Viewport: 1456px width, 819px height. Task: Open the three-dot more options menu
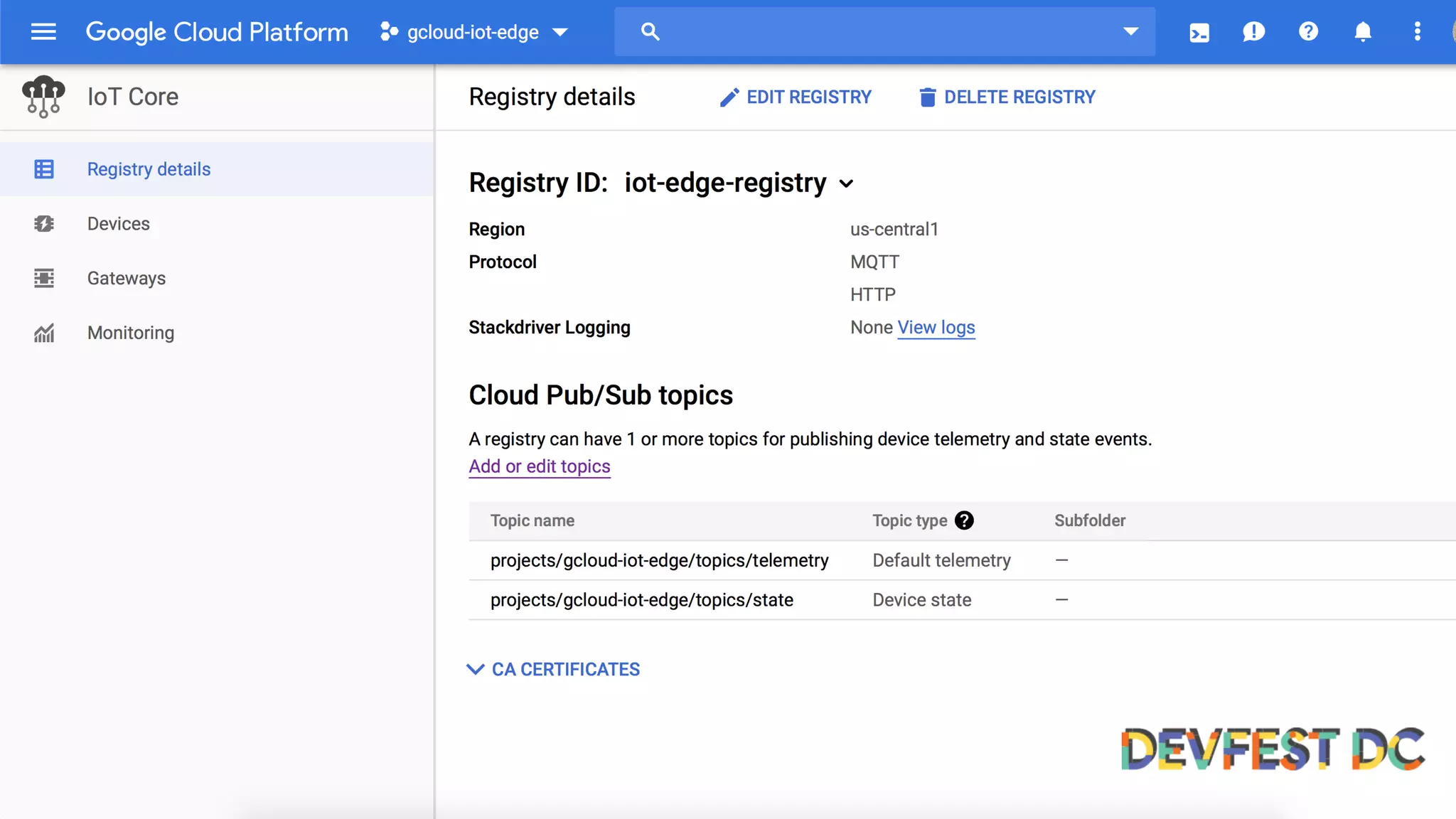(1417, 32)
